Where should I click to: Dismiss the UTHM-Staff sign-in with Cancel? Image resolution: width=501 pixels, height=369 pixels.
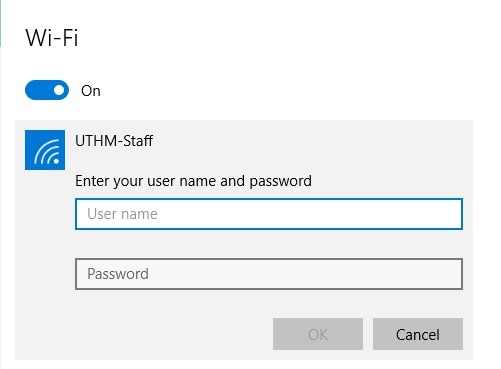click(418, 334)
